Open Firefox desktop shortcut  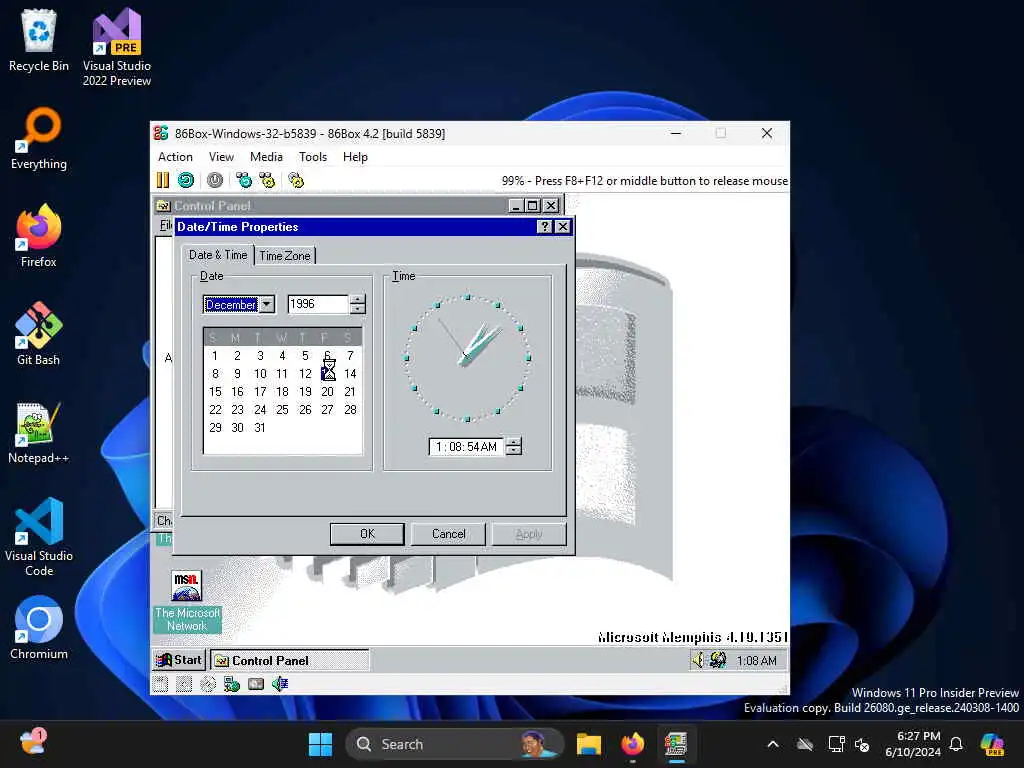[39, 236]
